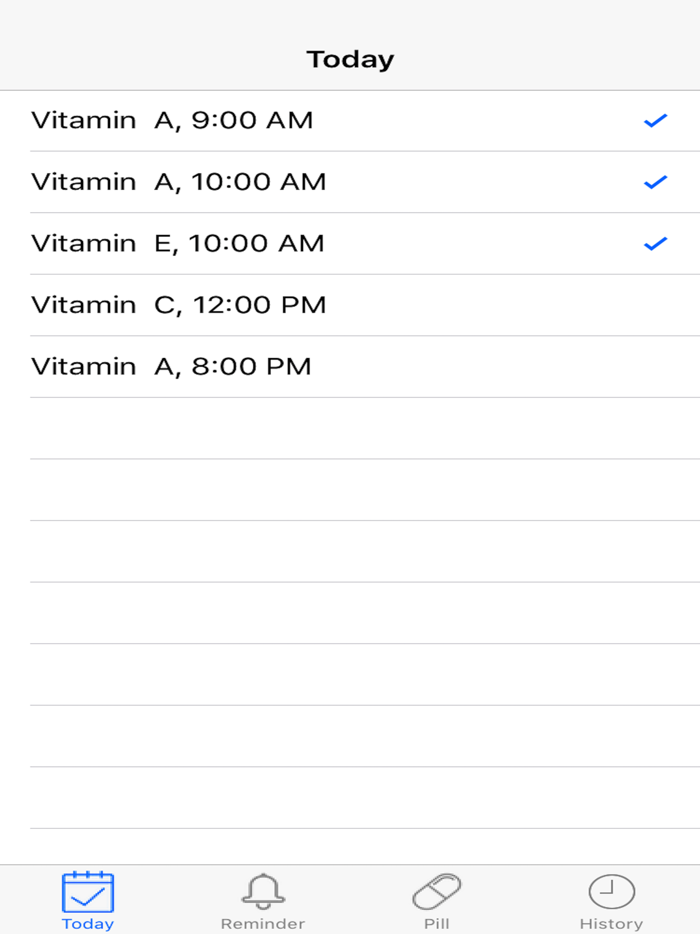Tap the first empty list row
The height and width of the screenshot is (934, 700).
[350, 428]
